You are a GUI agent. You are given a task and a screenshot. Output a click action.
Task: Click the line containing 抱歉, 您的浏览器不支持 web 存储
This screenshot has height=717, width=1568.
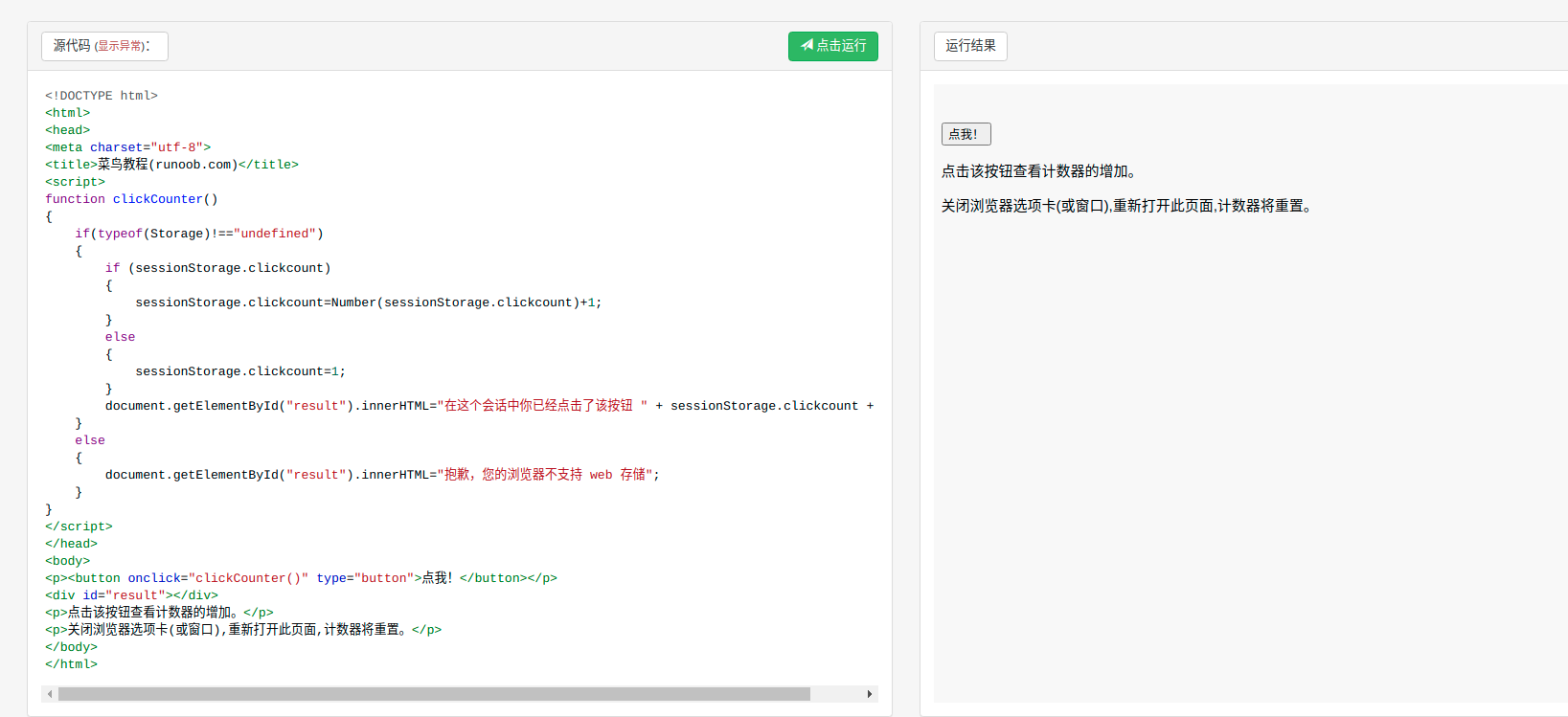[x=382, y=475]
